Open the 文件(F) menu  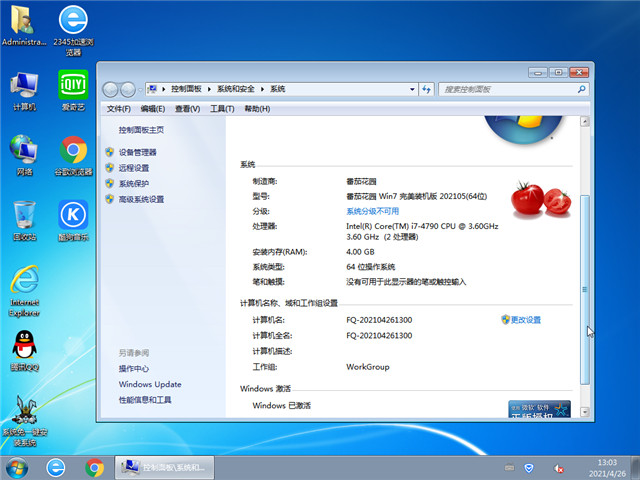click(x=118, y=109)
